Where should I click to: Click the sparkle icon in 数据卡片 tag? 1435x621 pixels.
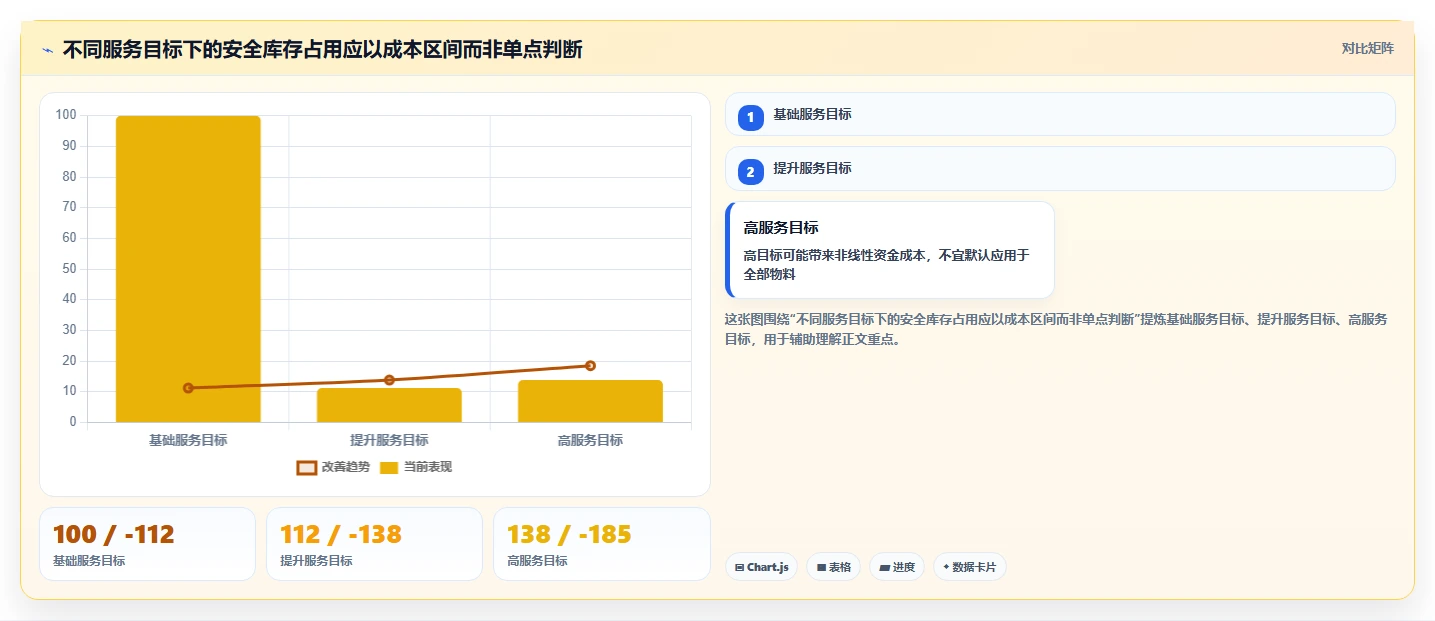[x=946, y=567]
